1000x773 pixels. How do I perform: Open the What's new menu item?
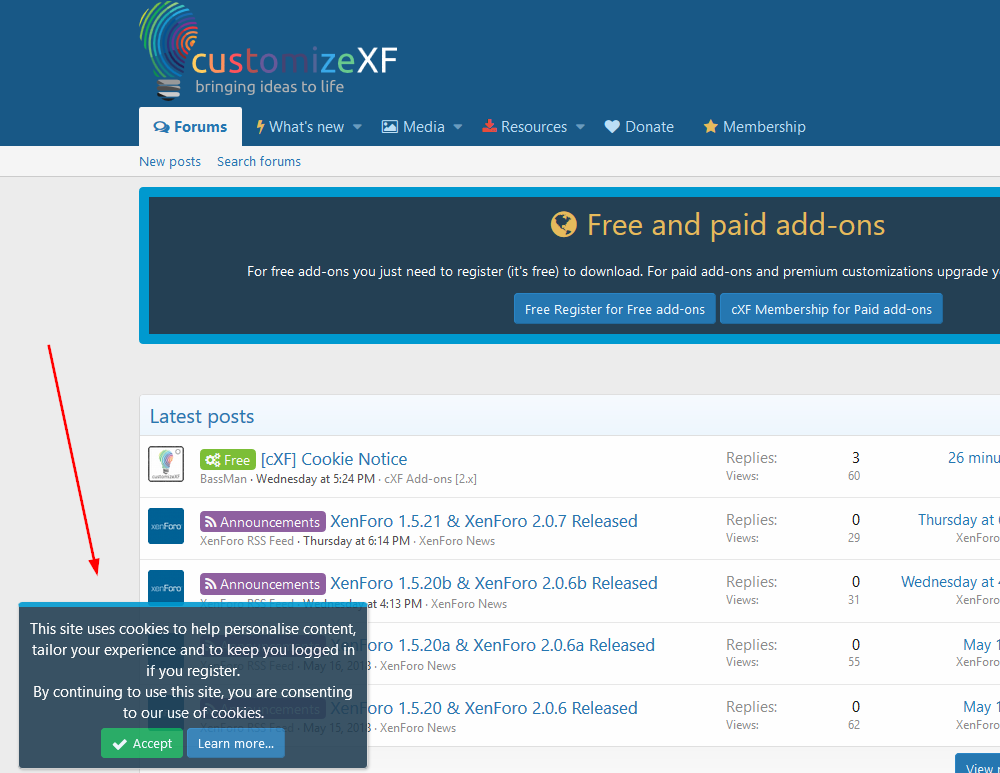300,127
